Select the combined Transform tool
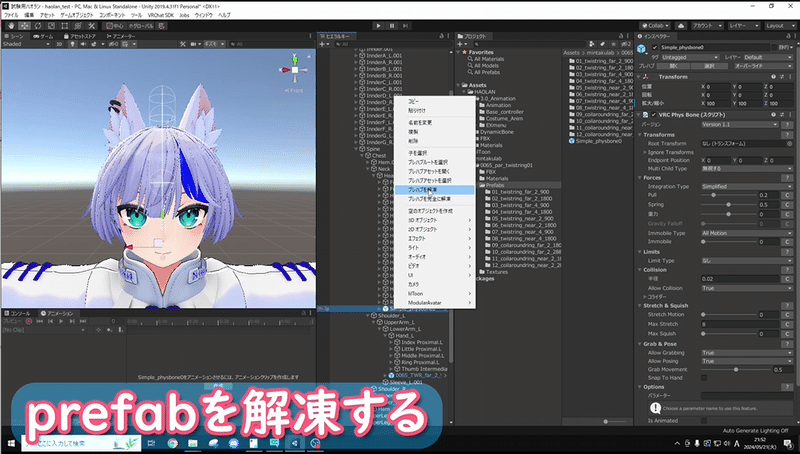The width and height of the screenshot is (800, 454). 78,26
